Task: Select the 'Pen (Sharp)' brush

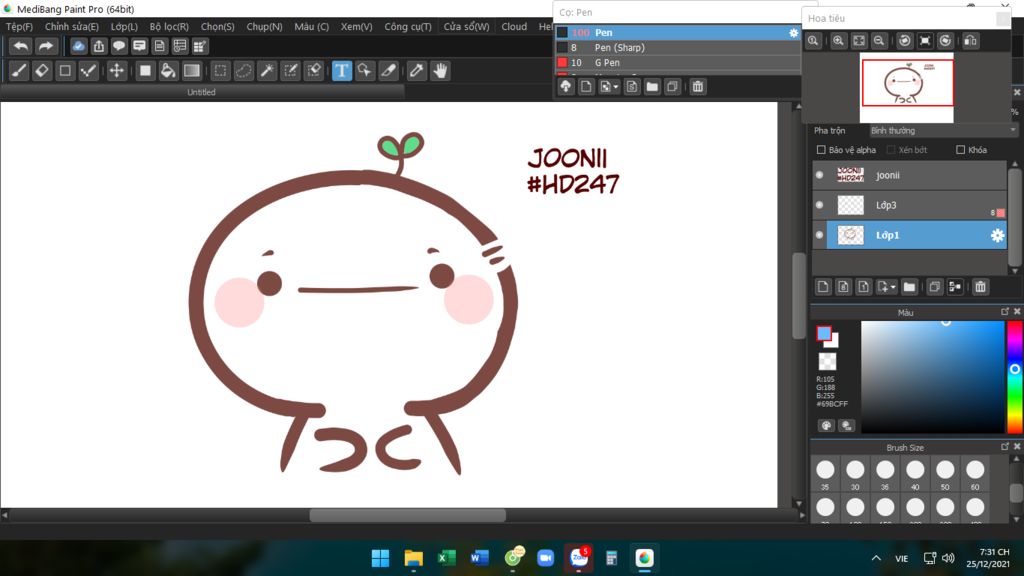Action: point(678,48)
